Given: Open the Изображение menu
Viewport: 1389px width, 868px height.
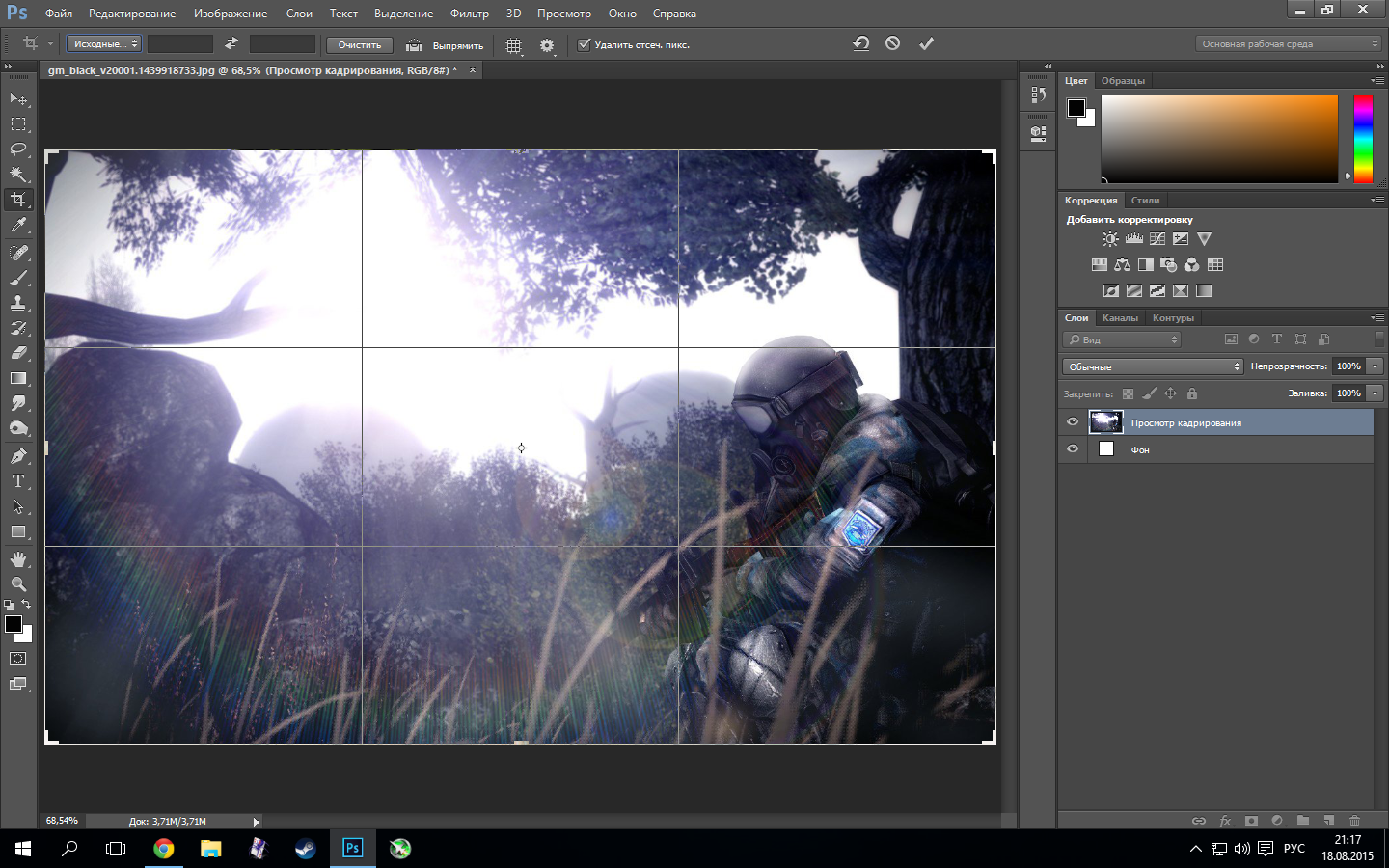Looking at the screenshot, I should point(231,14).
